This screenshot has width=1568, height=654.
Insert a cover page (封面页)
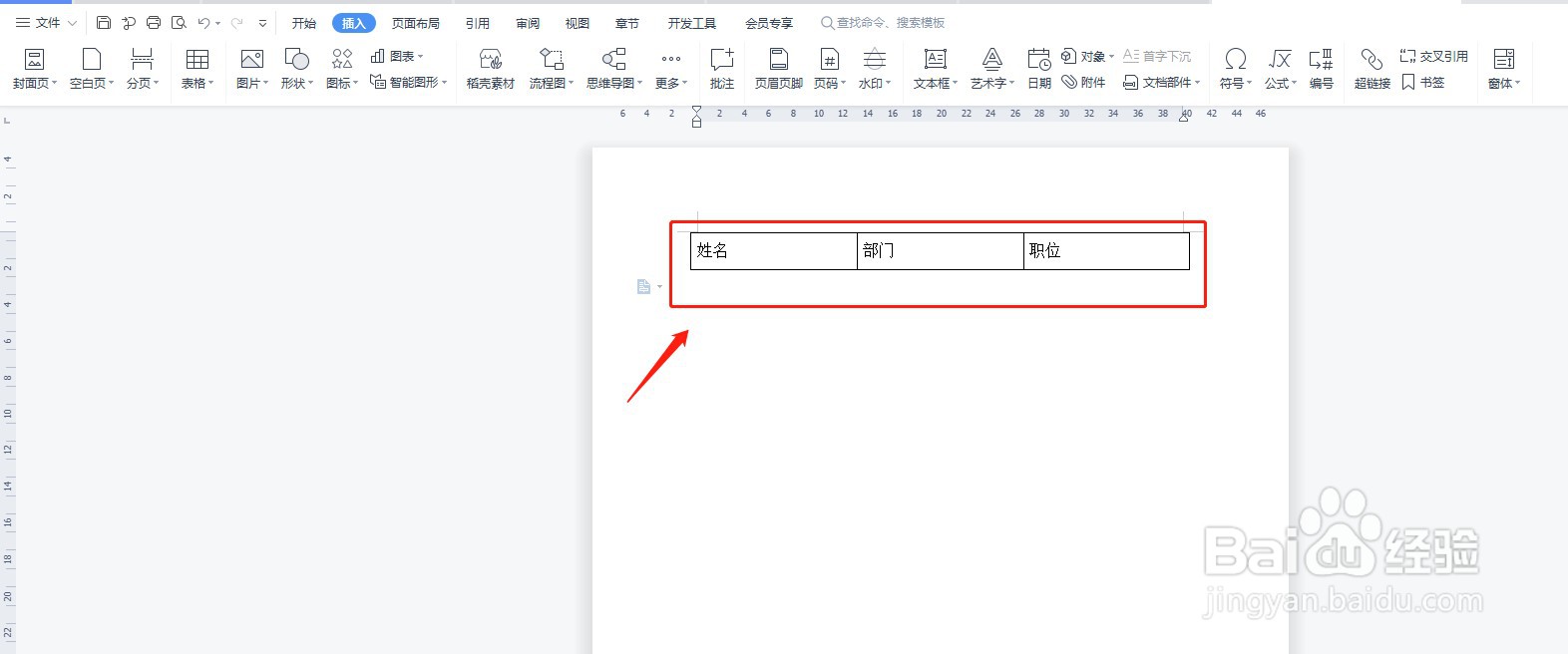point(35,69)
